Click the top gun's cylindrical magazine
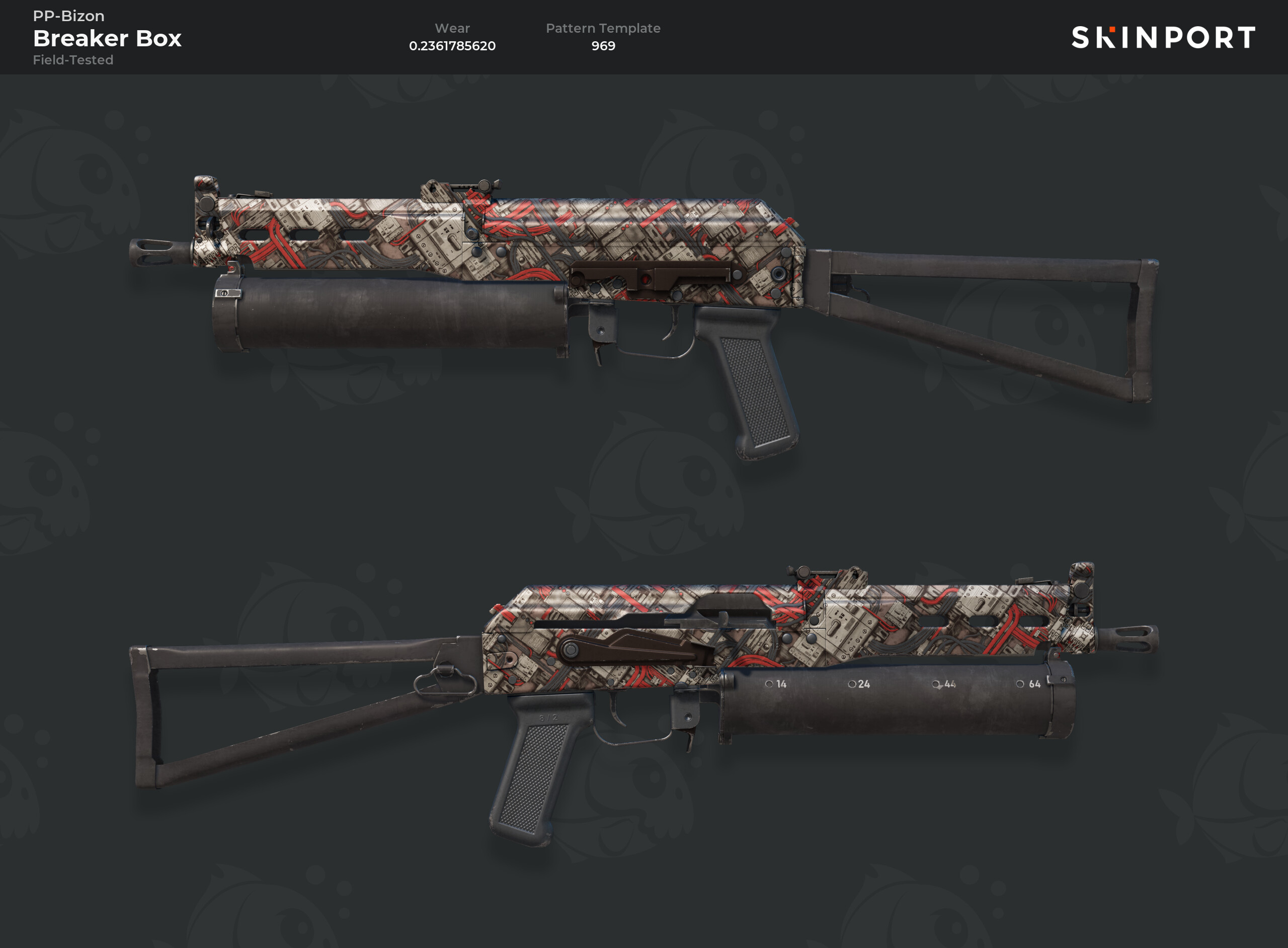 [x=390, y=313]
